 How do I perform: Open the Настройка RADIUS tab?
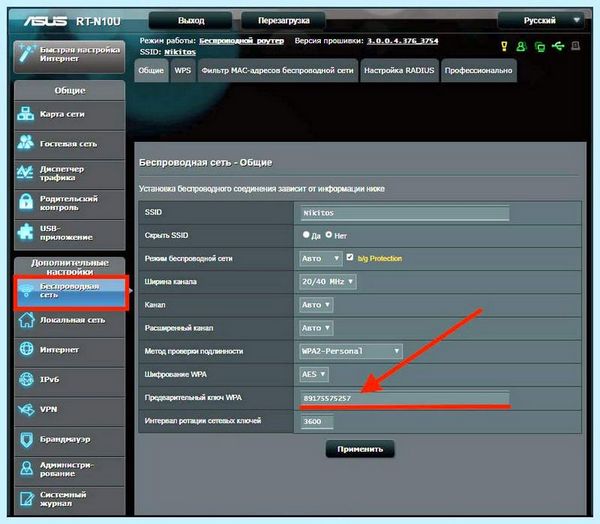tap(399, 70)
